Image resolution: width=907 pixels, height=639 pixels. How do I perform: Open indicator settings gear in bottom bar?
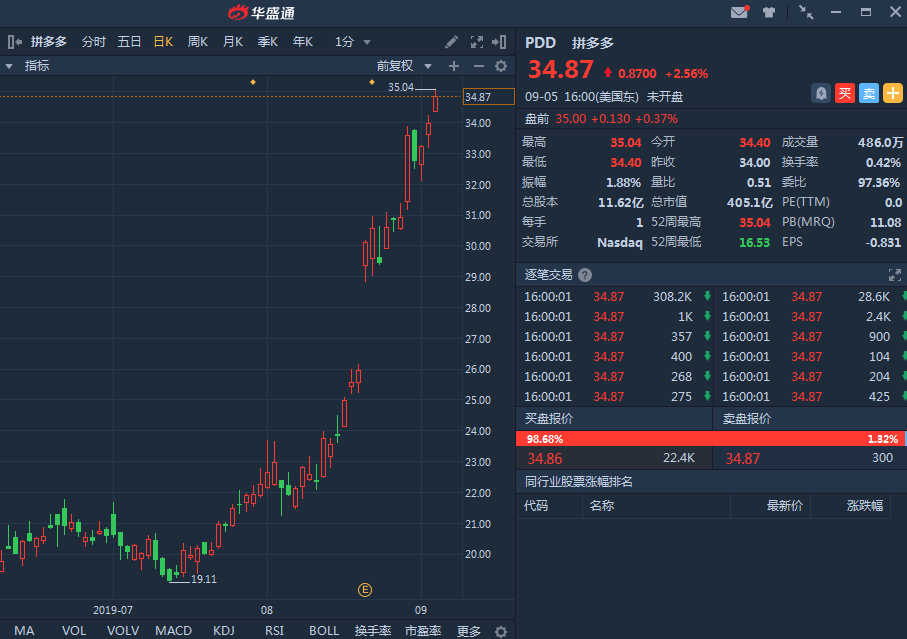click(x=501, y=631)
